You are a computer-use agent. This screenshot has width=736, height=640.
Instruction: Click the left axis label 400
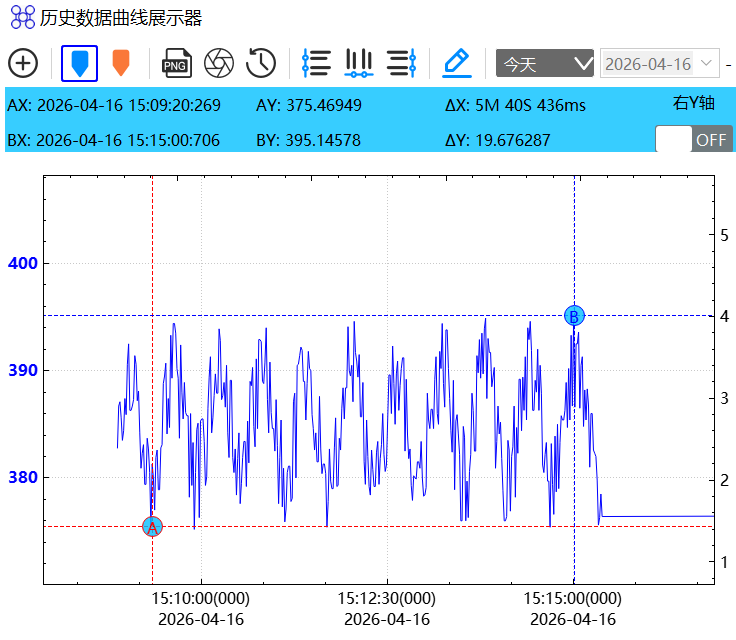[x=23, y=263]
